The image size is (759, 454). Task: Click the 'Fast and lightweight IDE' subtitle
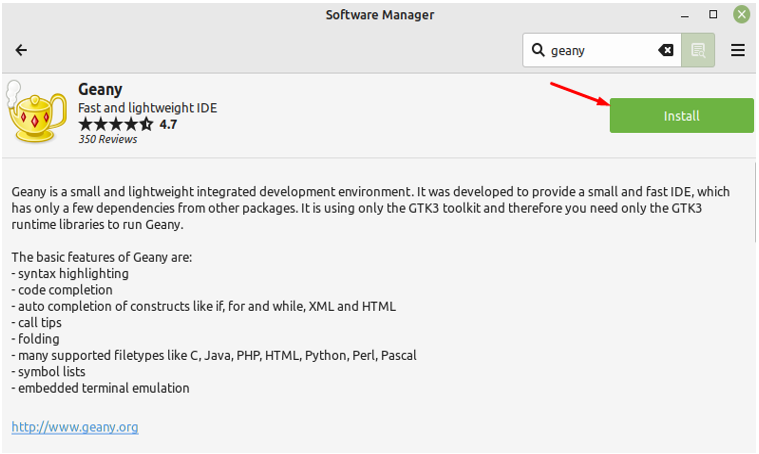click(x=147, y=108)
